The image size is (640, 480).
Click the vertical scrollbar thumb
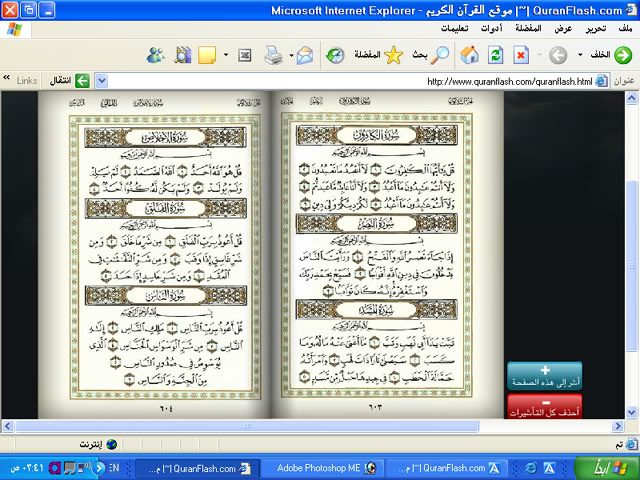631,265
